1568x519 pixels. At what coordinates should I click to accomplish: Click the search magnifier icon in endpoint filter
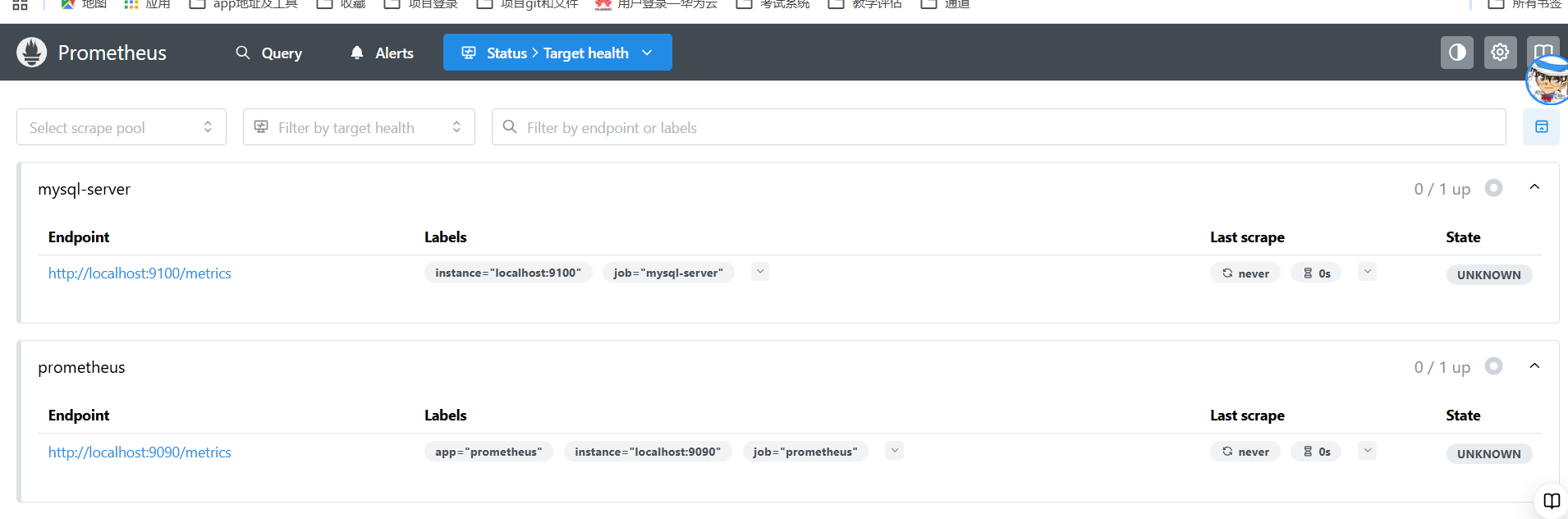pos(510,127)
